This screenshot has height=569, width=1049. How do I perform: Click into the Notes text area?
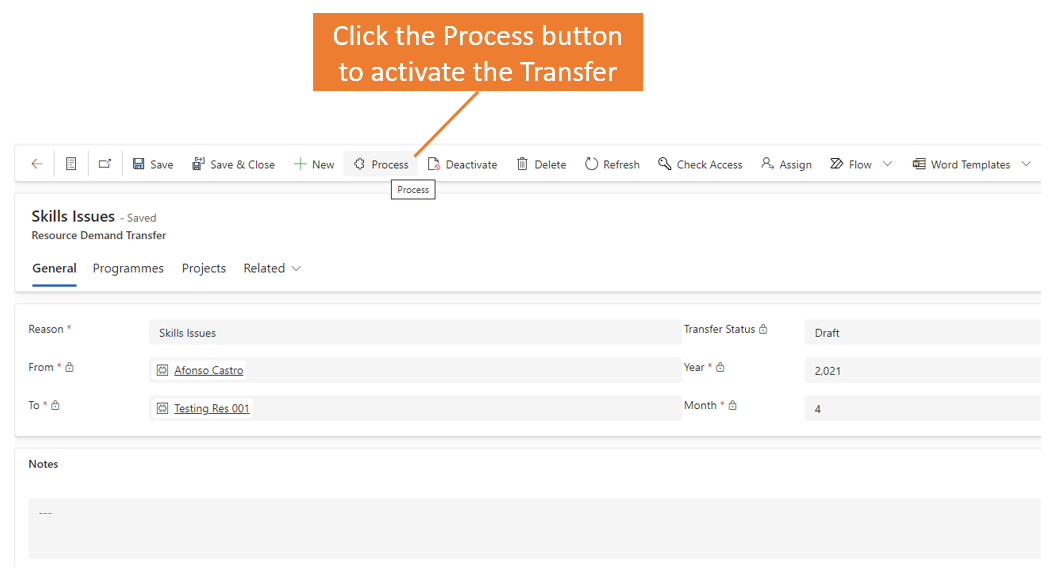click(x=534, y=528)
